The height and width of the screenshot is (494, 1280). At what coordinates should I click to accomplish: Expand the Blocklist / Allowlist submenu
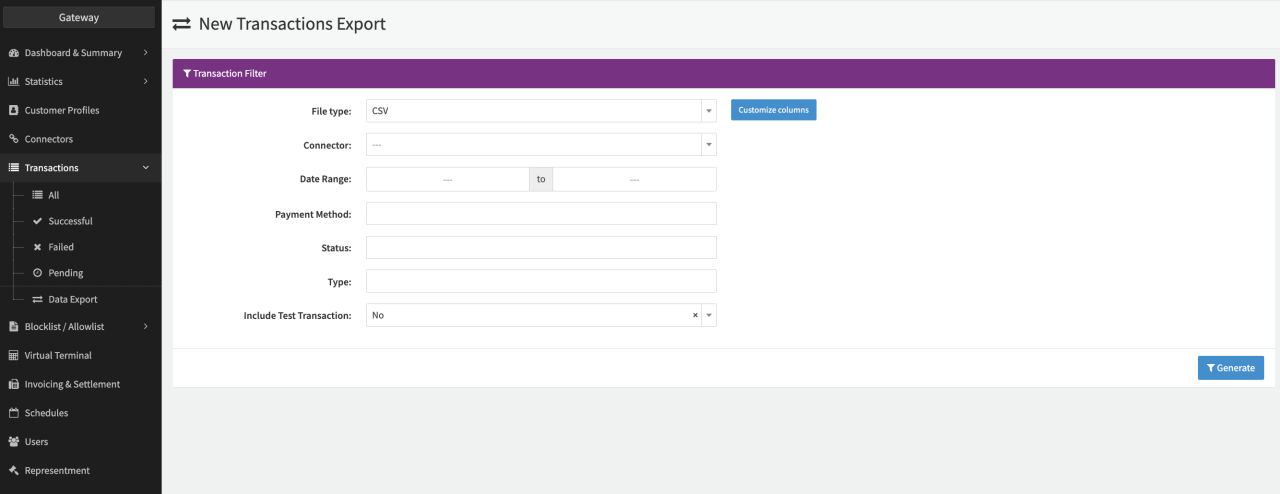click(x=146, y=326)
